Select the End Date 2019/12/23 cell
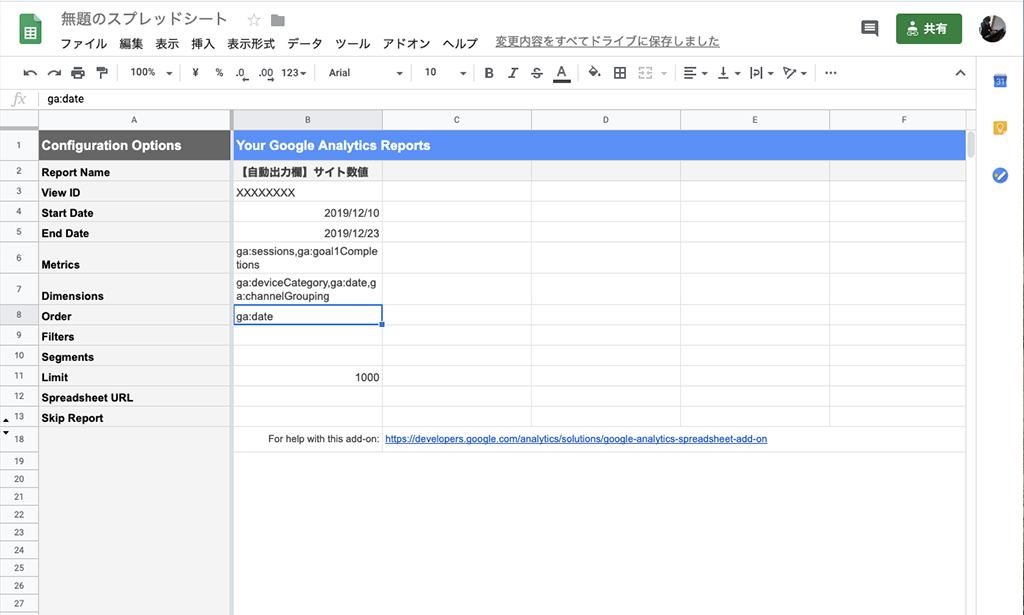1024x615 pixels. point(308,232)
